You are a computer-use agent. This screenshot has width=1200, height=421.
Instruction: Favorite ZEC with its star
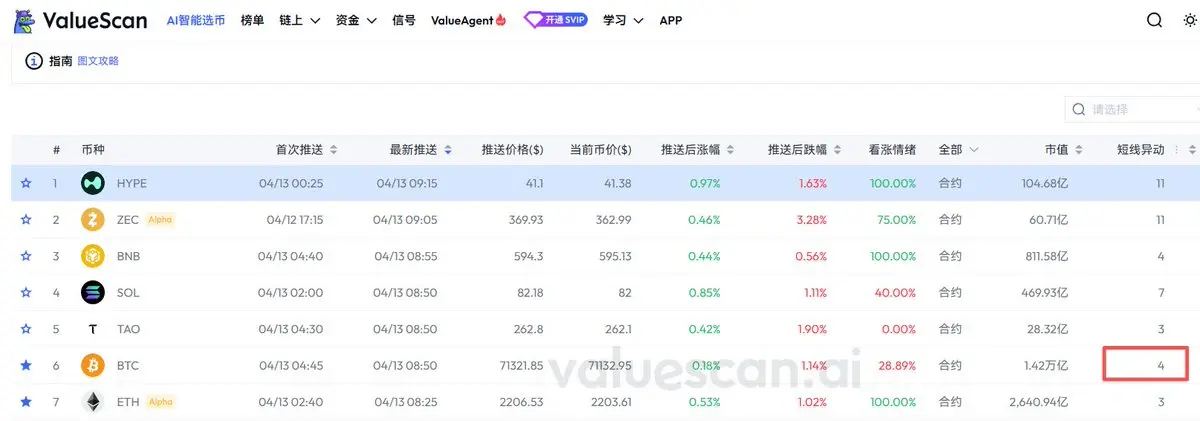coord(26,220)
